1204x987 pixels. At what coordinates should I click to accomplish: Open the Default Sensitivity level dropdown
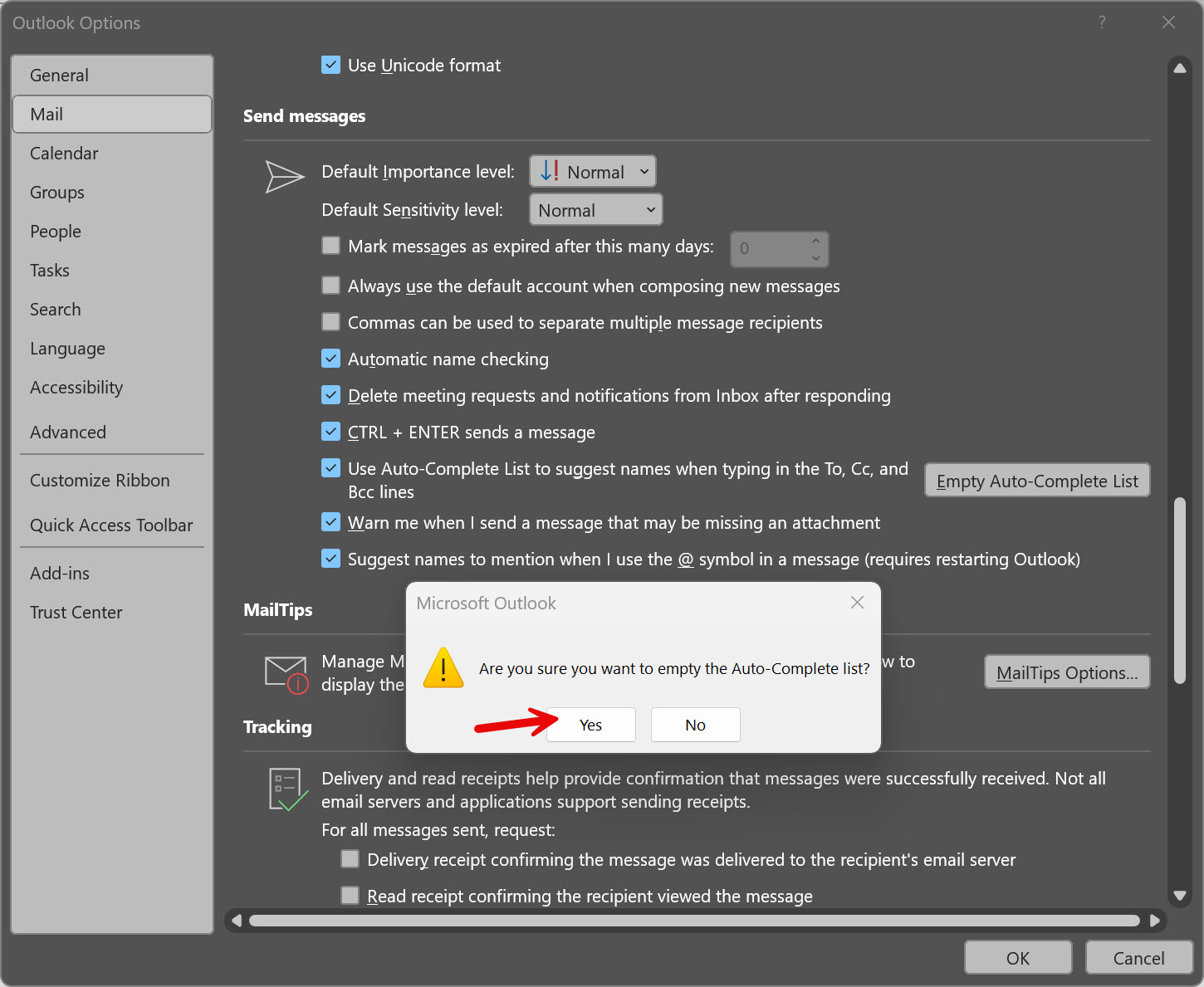pyautogui.click(x=596, y=210)
